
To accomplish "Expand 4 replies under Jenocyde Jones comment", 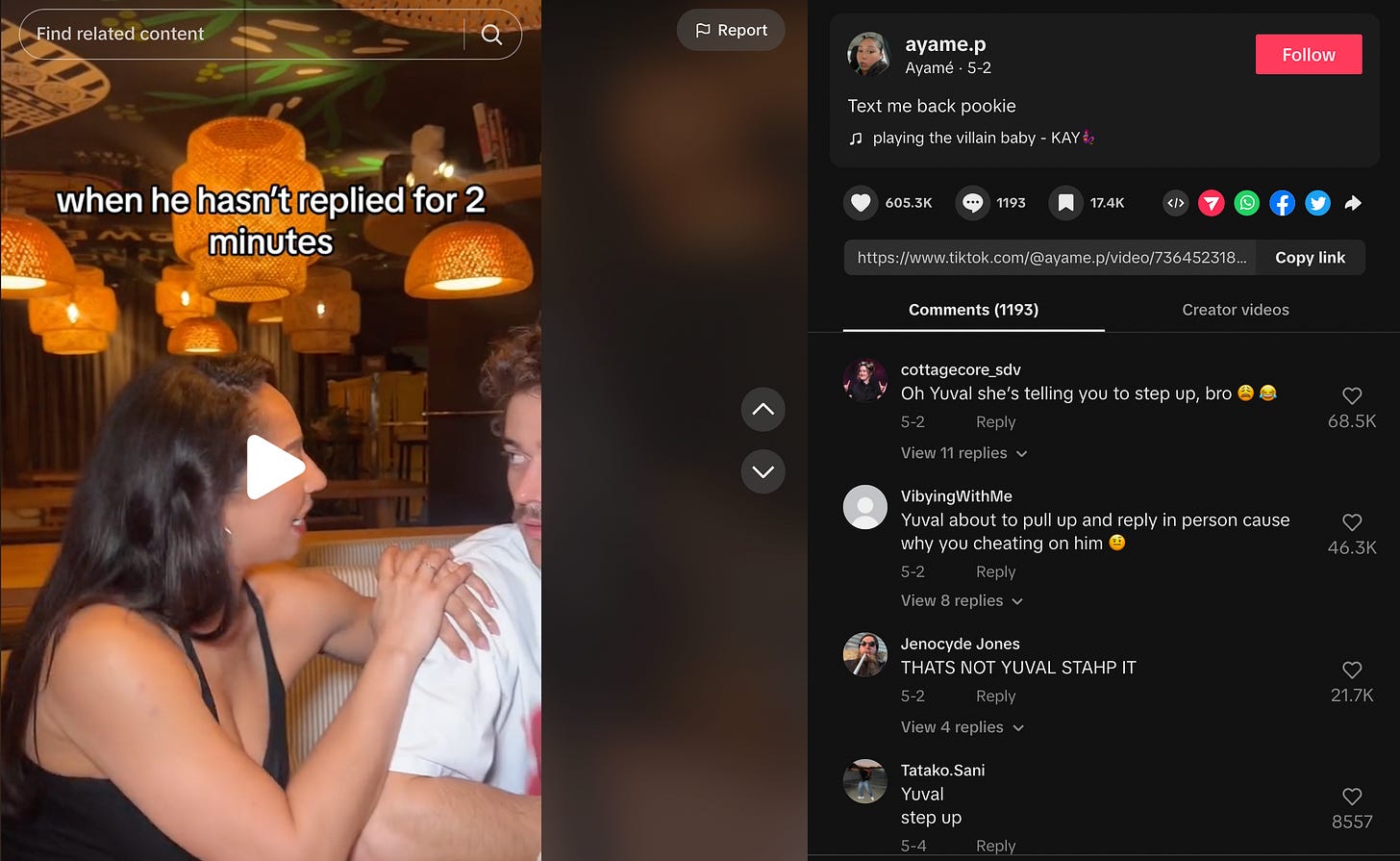I will coord(962,727).
